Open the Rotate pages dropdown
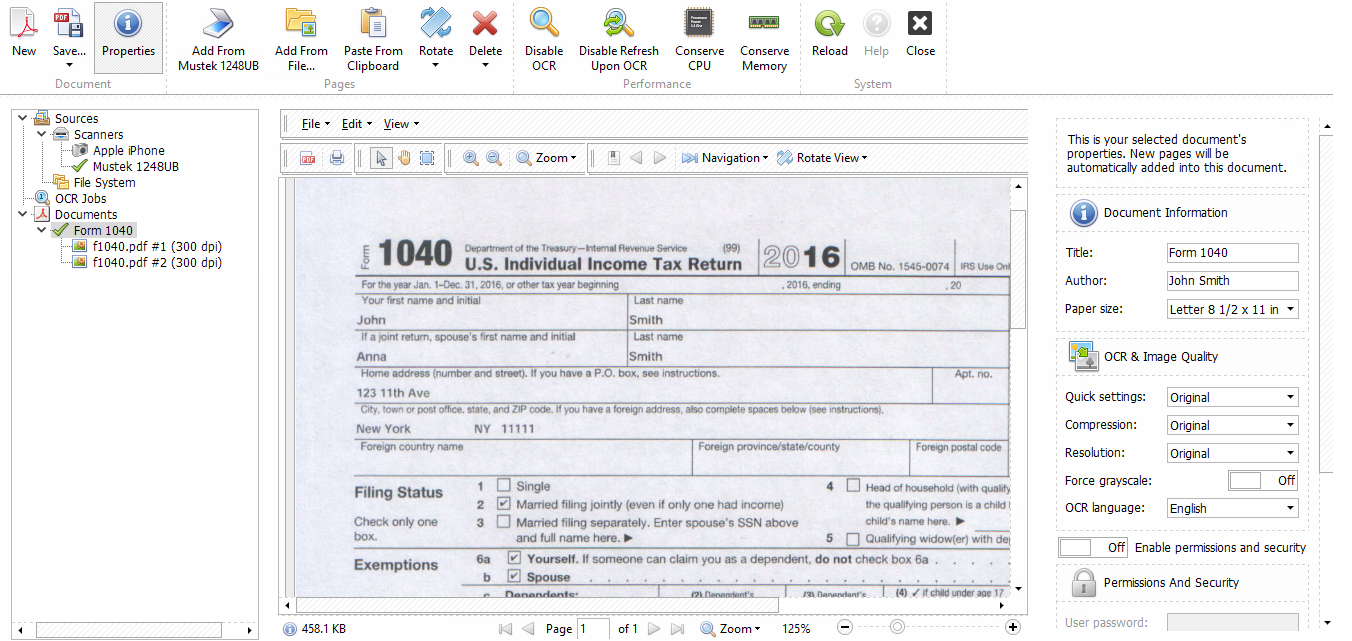Screen dimensions: 1352x641 click(x=436, y=65)
